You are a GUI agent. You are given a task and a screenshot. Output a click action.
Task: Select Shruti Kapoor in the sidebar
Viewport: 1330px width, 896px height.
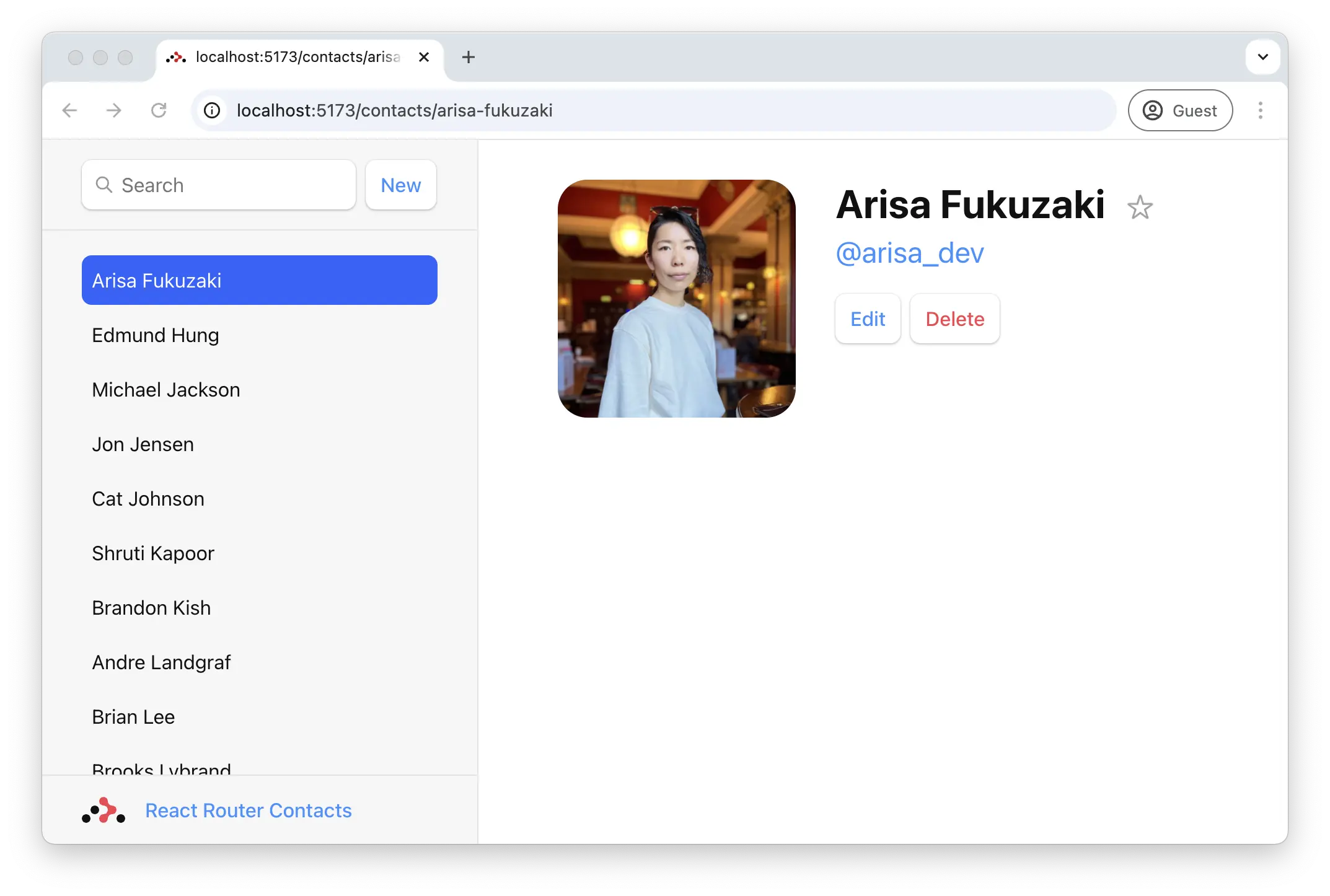point(260,553)
